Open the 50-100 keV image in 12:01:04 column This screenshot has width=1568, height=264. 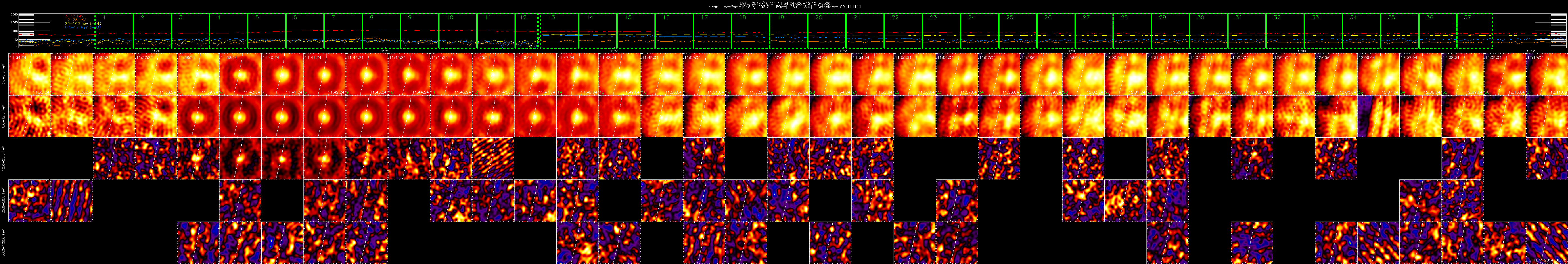1168,242
